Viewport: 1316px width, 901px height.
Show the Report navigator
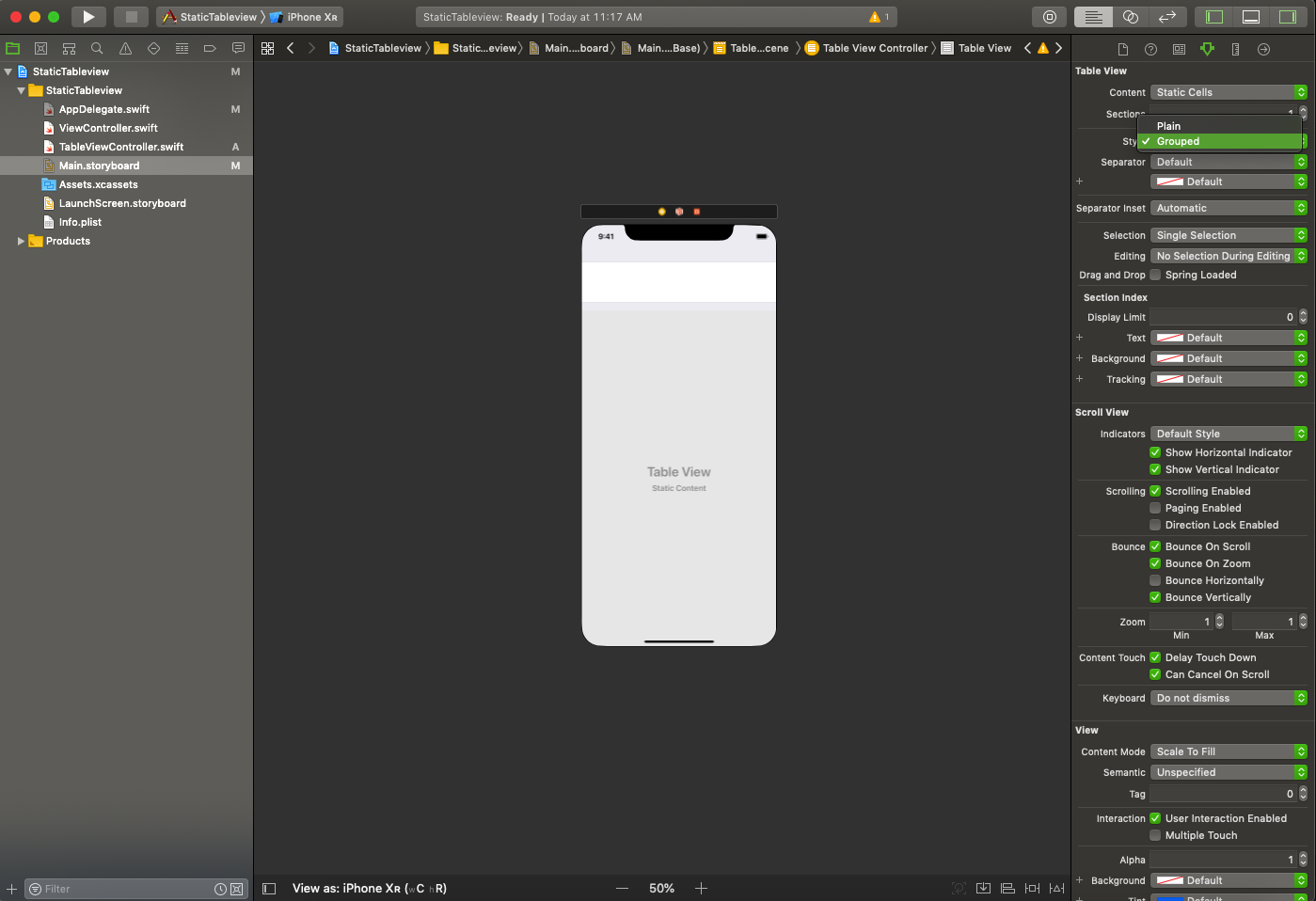(238, 48)
